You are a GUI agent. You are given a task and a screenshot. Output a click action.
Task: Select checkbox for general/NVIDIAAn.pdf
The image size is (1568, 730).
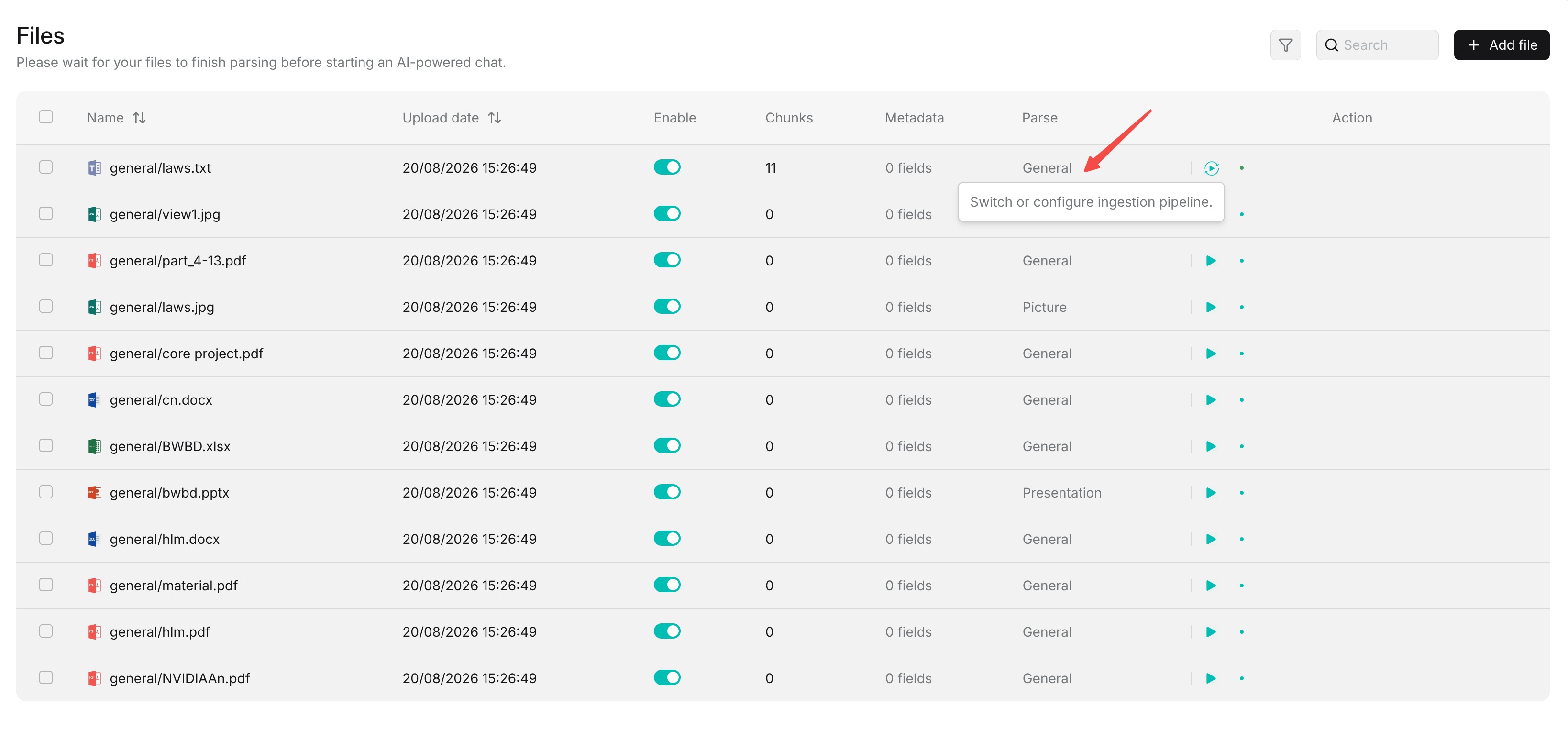click(45, 677)
